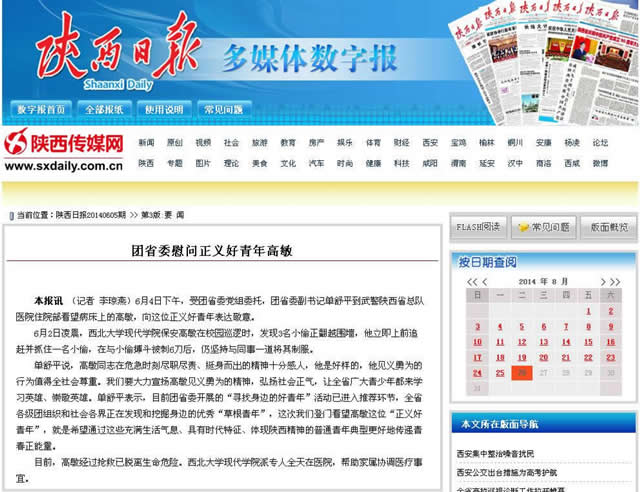Open 新闻 navigation link
This screenshot has height=492, width=640.
146,142
